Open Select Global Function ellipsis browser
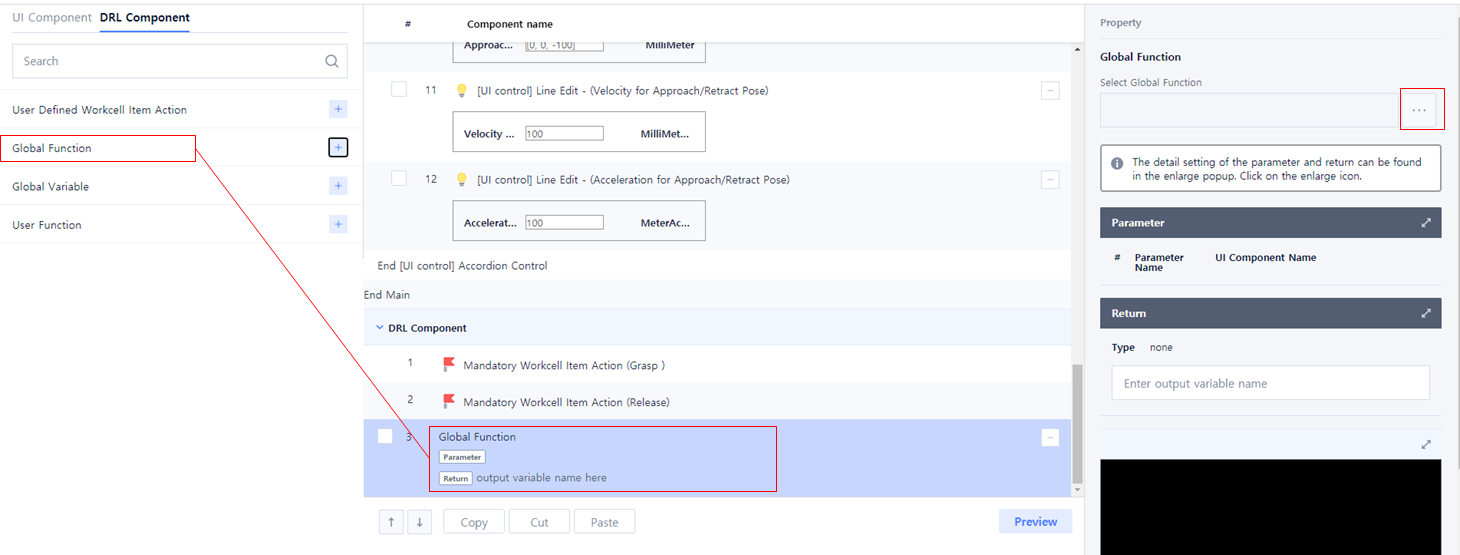 coord(1419,110)
